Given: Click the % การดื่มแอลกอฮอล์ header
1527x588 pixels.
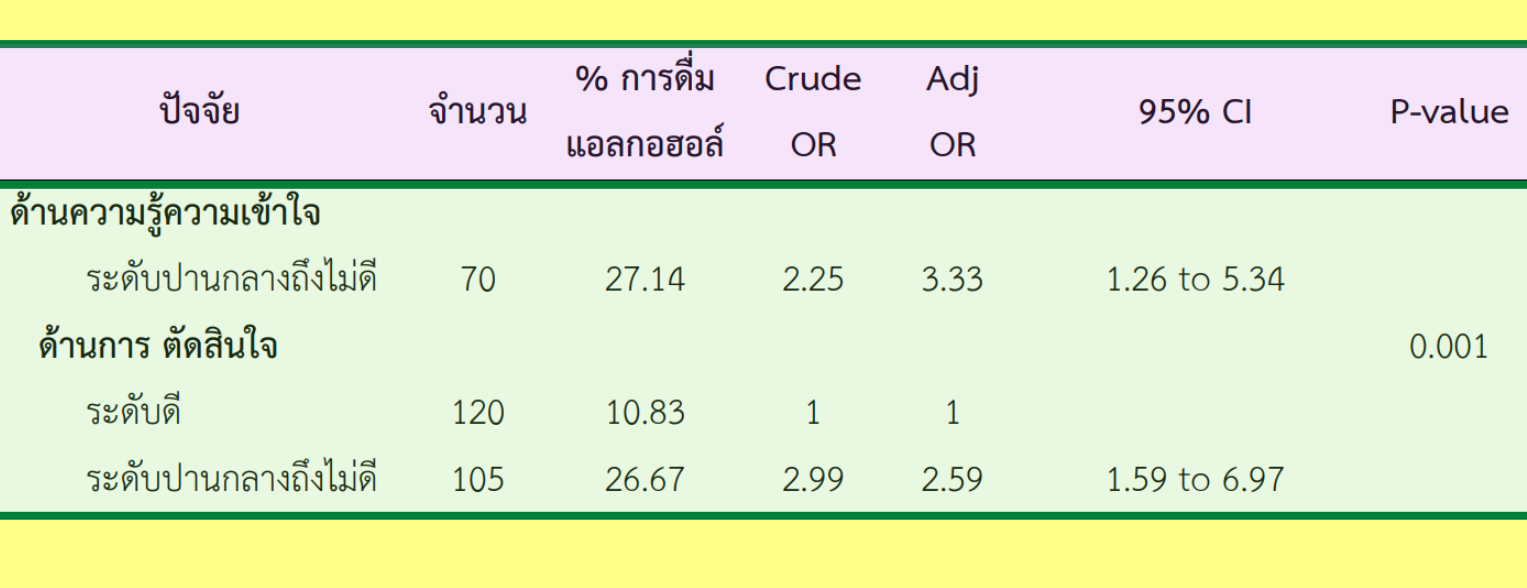Looking at the screenshot, I should point(645,112).
